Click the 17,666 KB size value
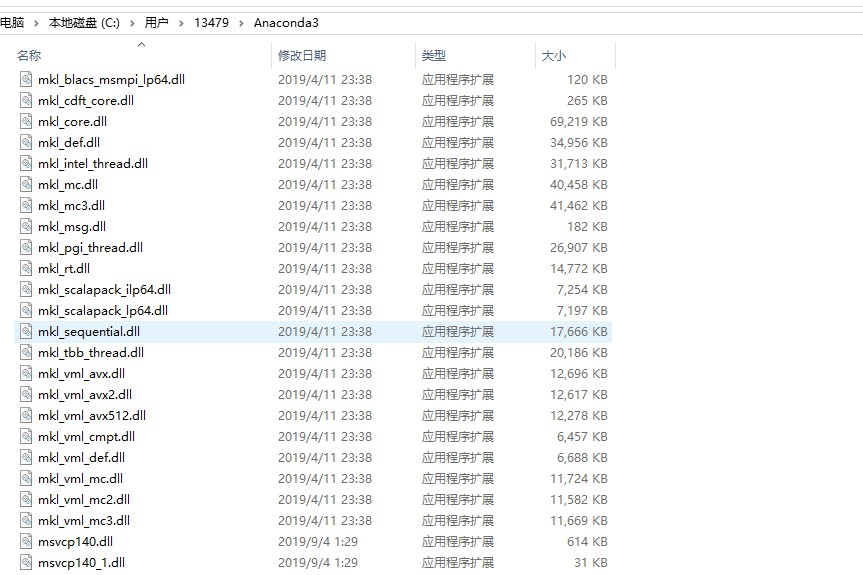The width and height of the screenshot is (863, 575). pyautogui.click(x=578, y=332)
